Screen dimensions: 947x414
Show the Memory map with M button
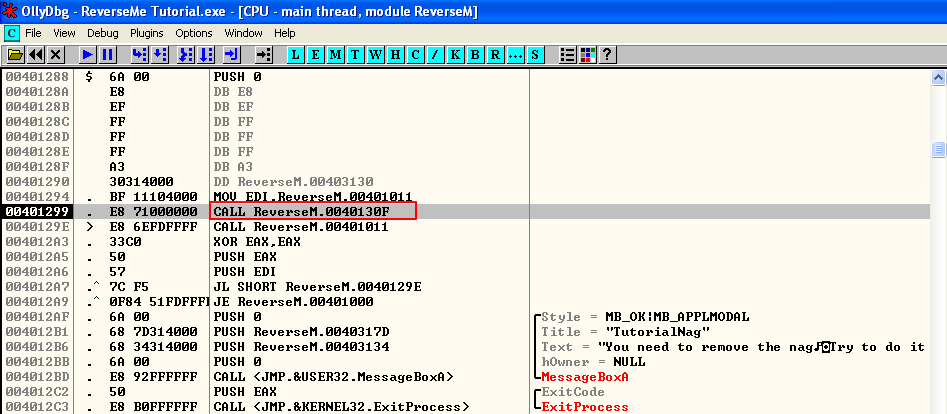pyautogui.click(x=335, y=55)
